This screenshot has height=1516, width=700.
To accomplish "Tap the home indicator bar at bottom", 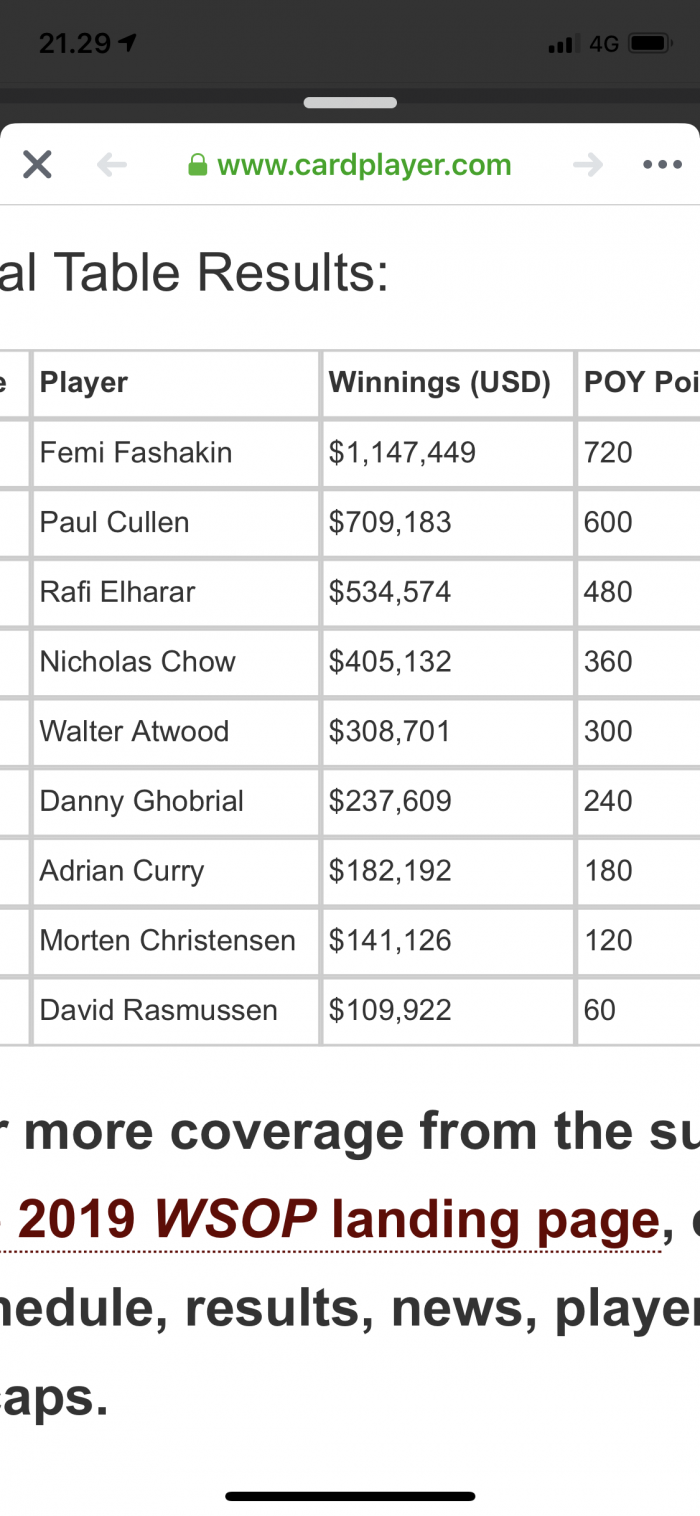I will [x=350, y=1496].
